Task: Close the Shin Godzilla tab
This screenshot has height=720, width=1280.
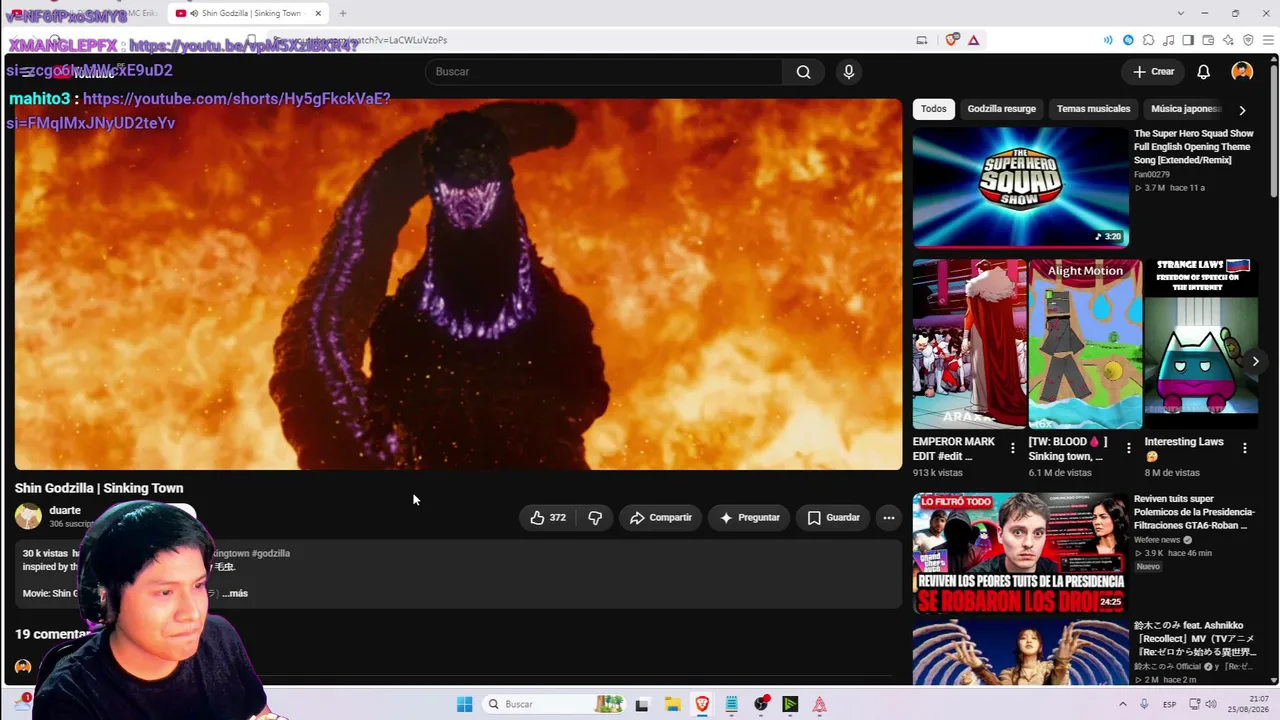Action: click(318, 13)
